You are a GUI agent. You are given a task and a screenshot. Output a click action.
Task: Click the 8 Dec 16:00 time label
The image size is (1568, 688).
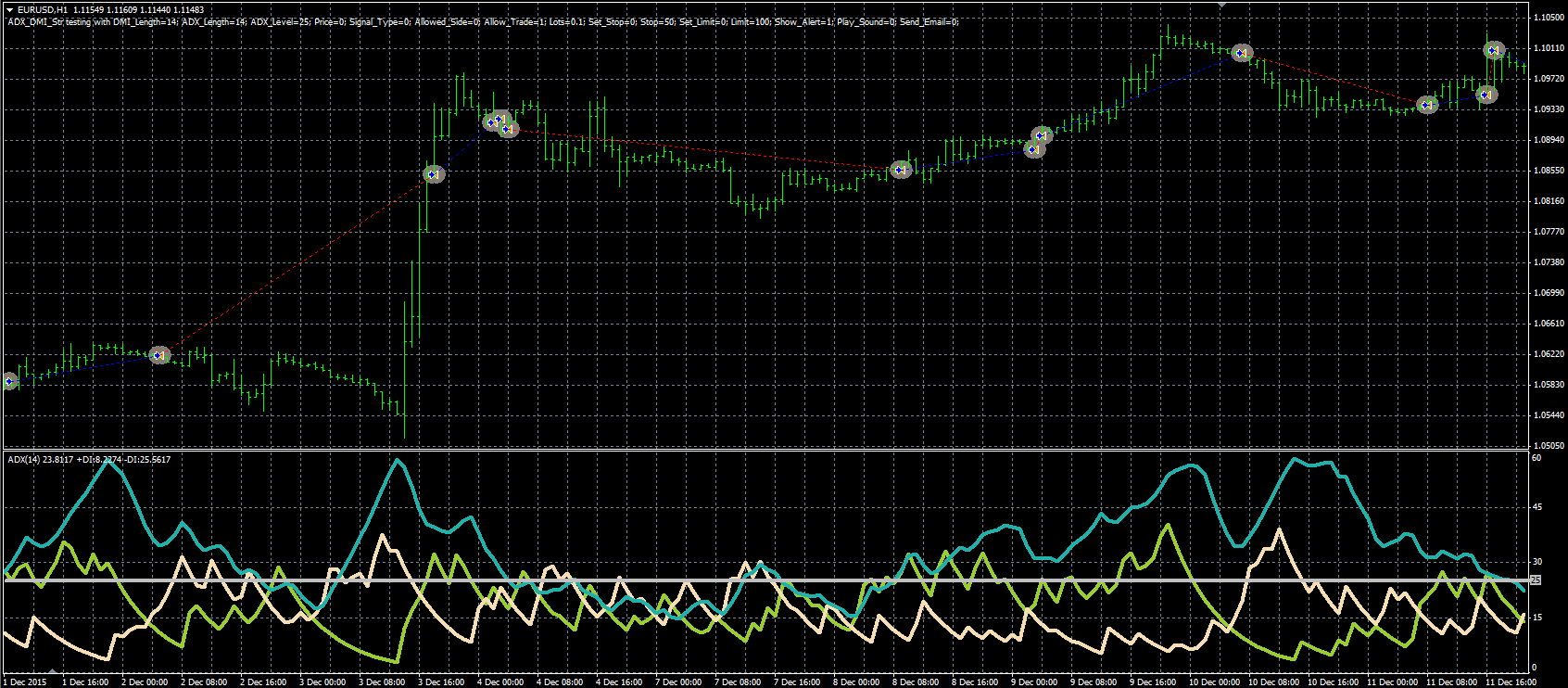pos(975,682)
